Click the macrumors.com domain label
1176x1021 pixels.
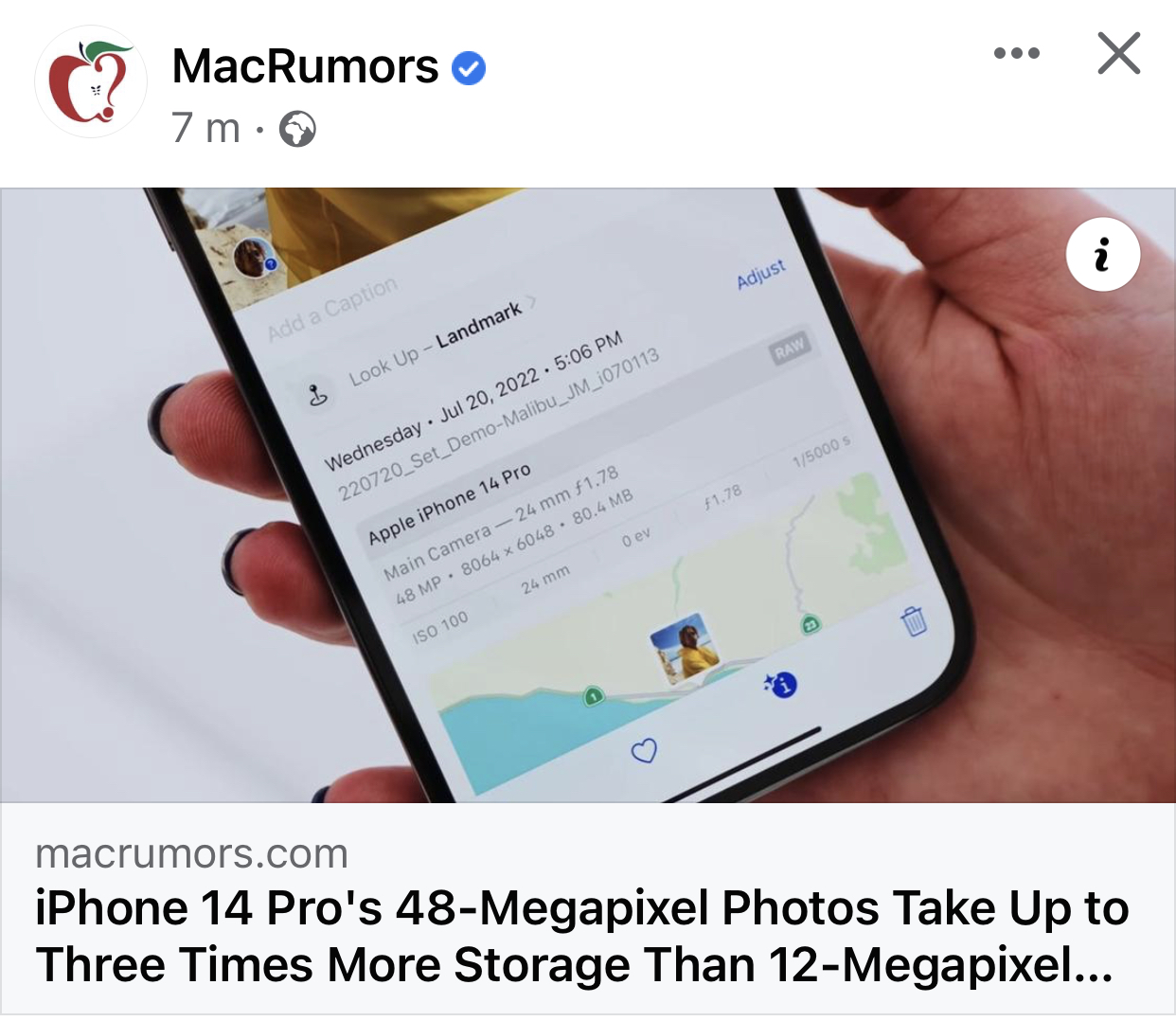tap(191, 854)
